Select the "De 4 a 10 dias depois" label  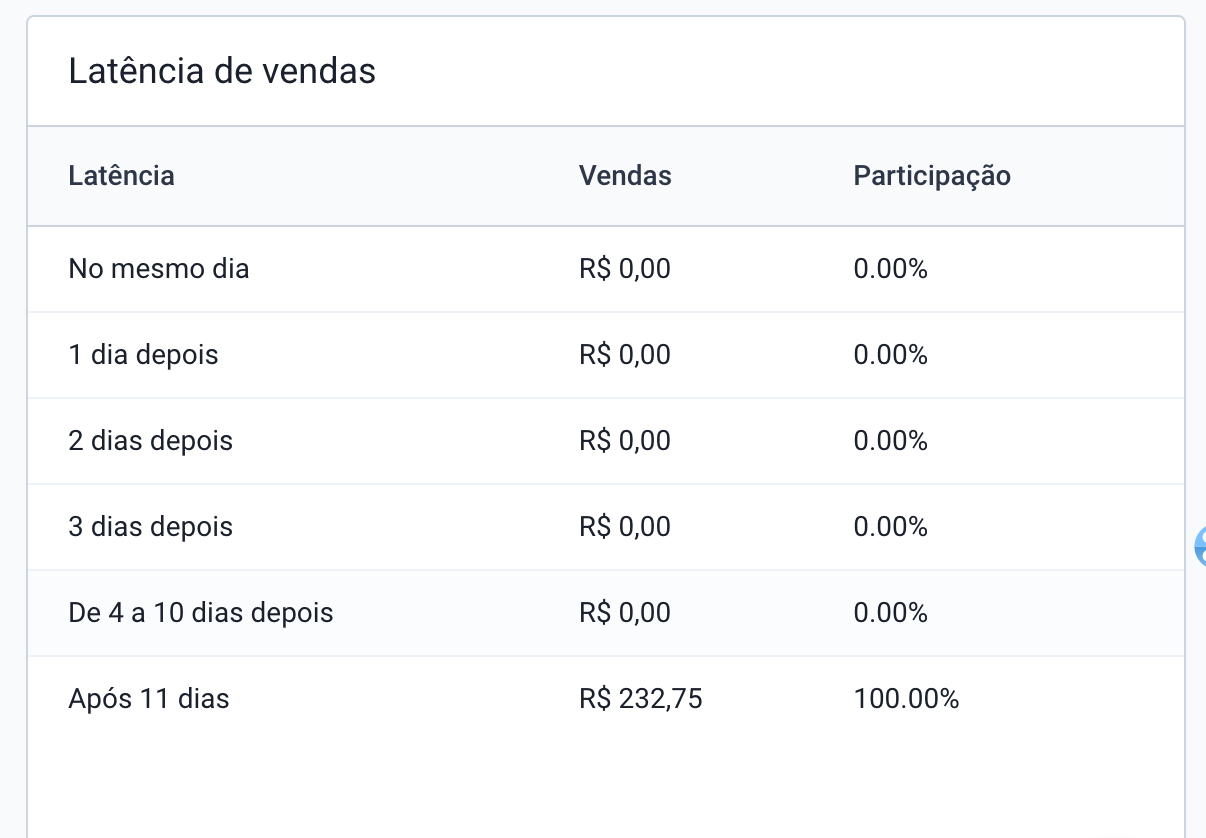pyautogui.click(x=201, y=613)
